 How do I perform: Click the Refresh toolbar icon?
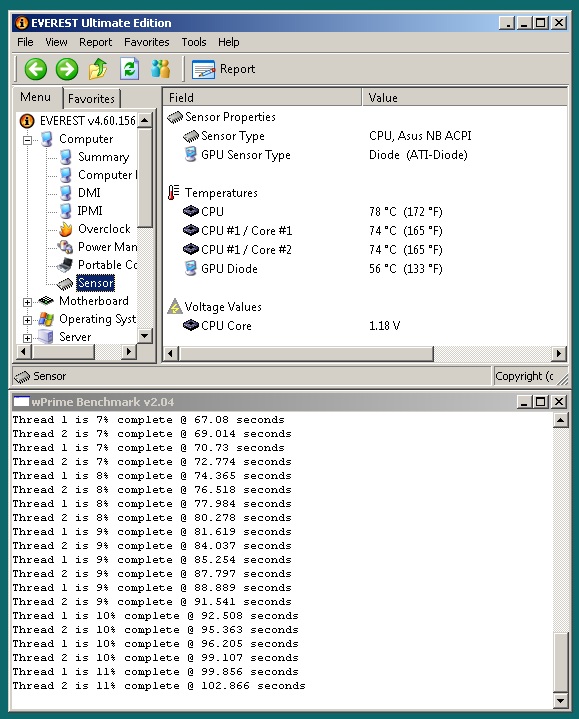tap(129, 69)
